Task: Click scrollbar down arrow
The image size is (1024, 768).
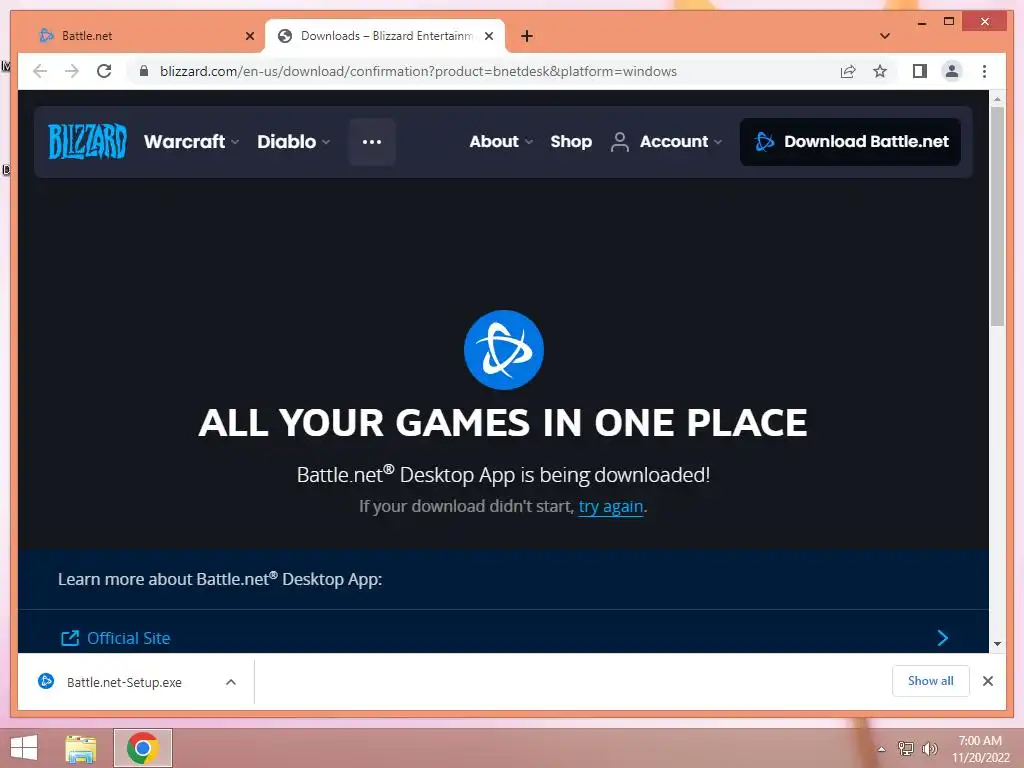Action: pos(997,644)
